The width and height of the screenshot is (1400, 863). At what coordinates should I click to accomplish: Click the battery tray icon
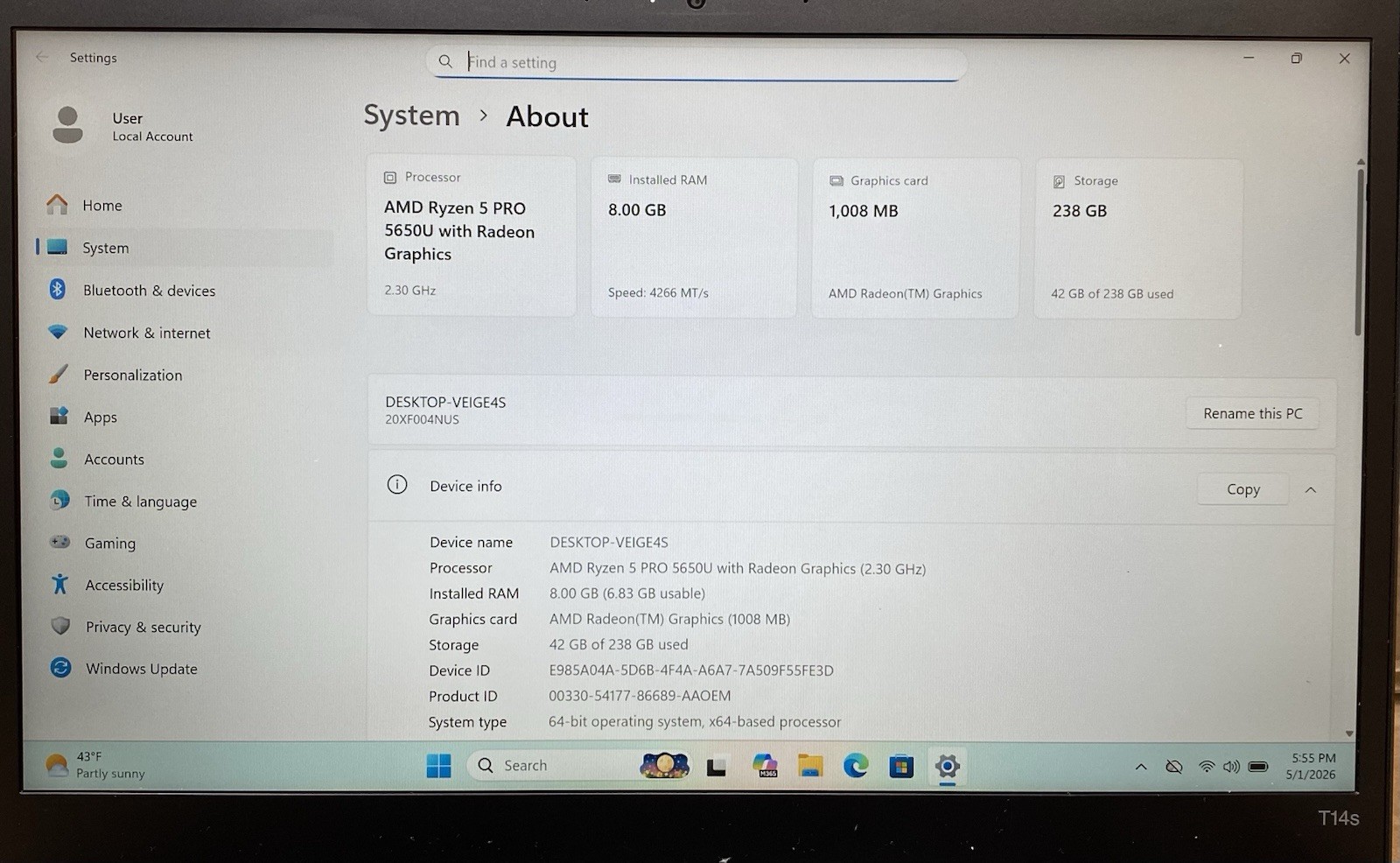(x=1258, y=767)
